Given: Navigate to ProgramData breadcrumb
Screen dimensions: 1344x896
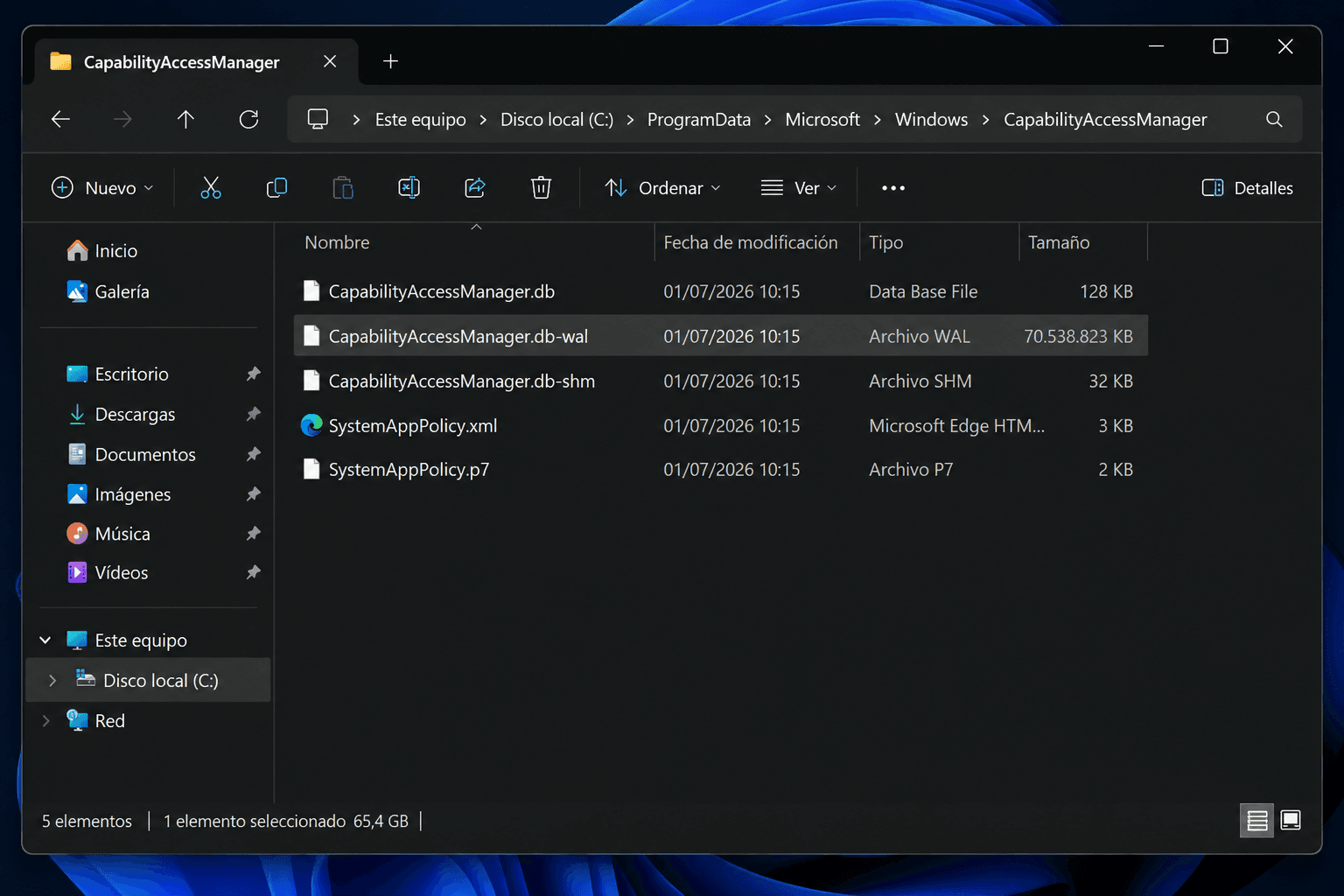Looking at the screenshot, I should [699, 120].
